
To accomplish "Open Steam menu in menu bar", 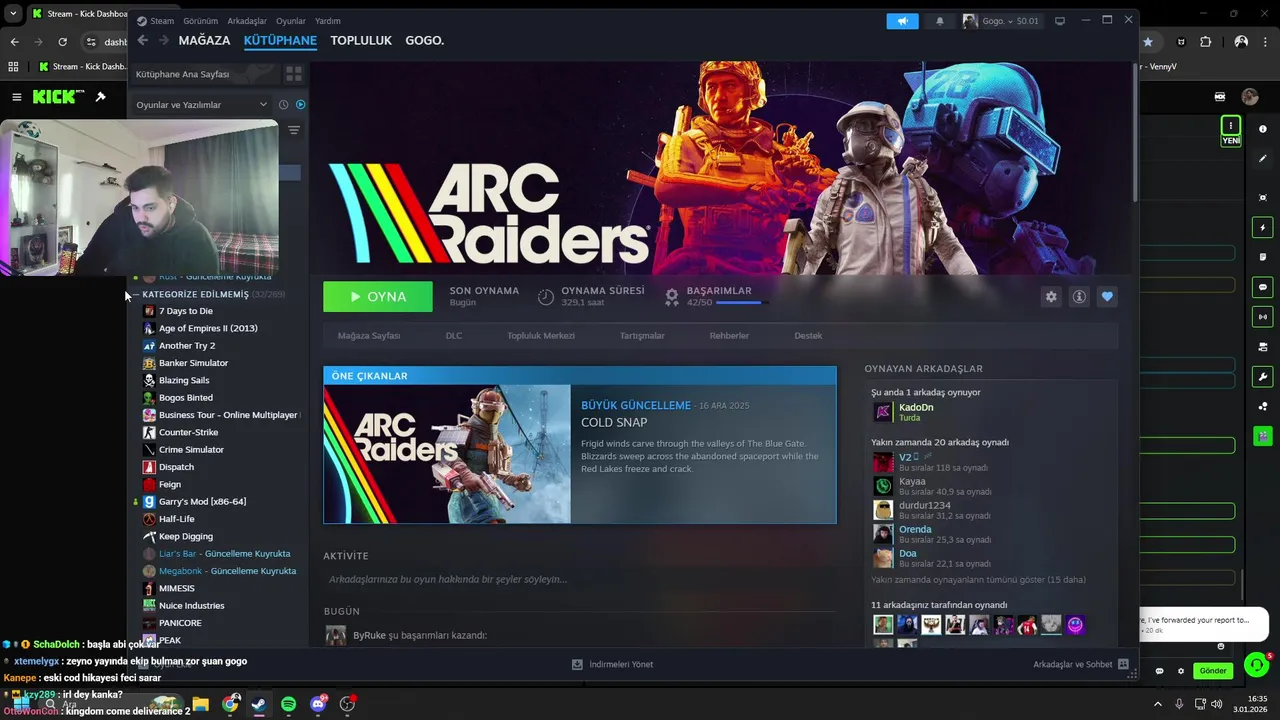I will tap(161, 21).
